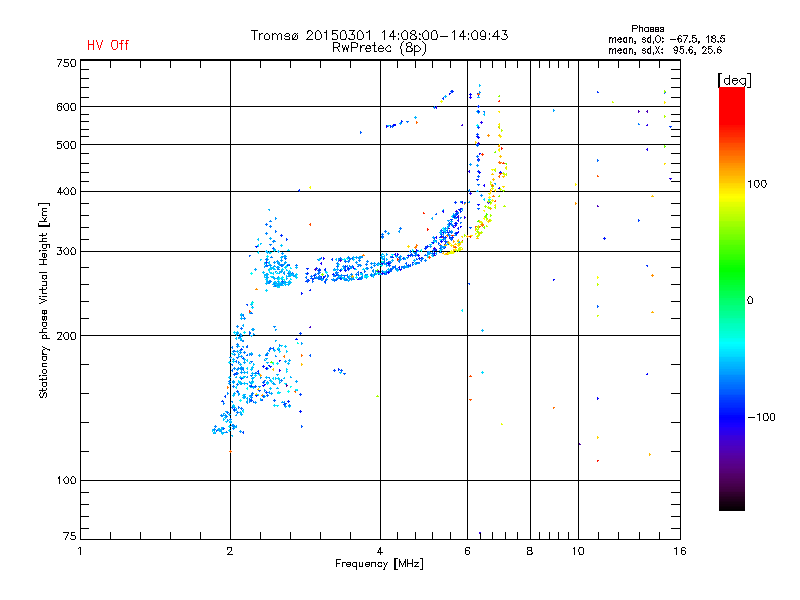Click the 200 tick on the height axis
Screen dimensions: 800x600
[66, 336]
